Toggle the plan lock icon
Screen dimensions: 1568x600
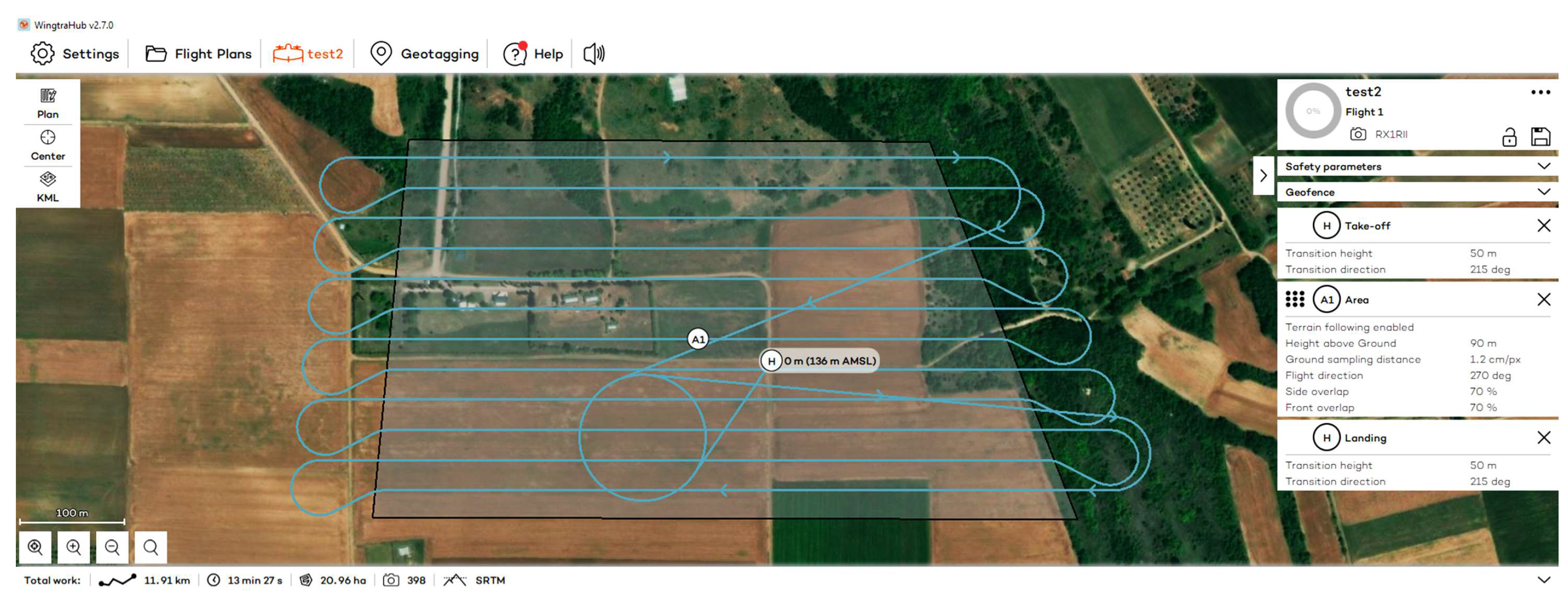pos(1509,137)
